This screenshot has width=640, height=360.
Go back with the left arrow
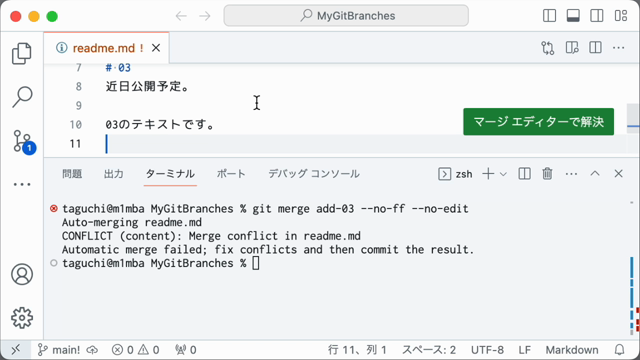click(x=181, y=16)
